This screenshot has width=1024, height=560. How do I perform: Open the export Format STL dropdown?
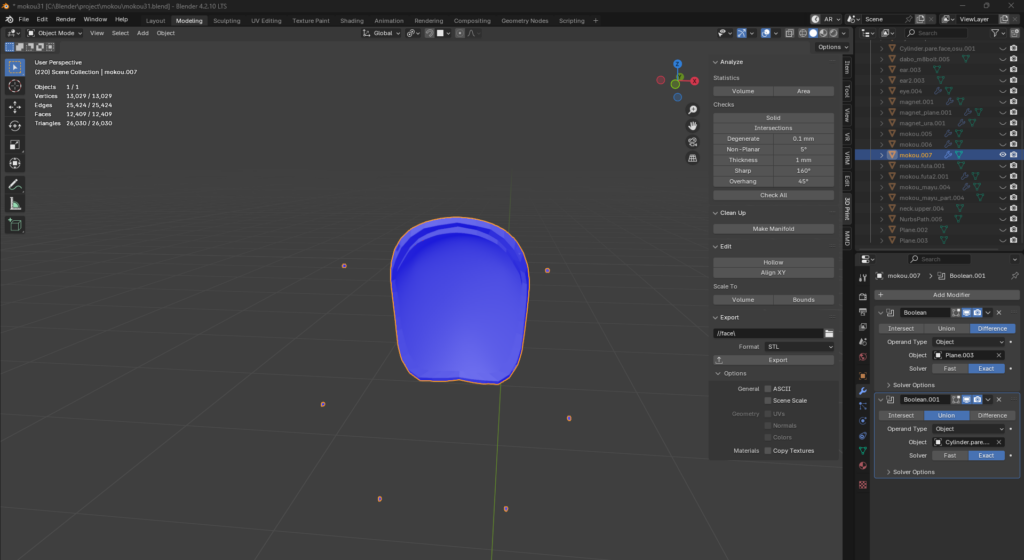pos(798,347)
